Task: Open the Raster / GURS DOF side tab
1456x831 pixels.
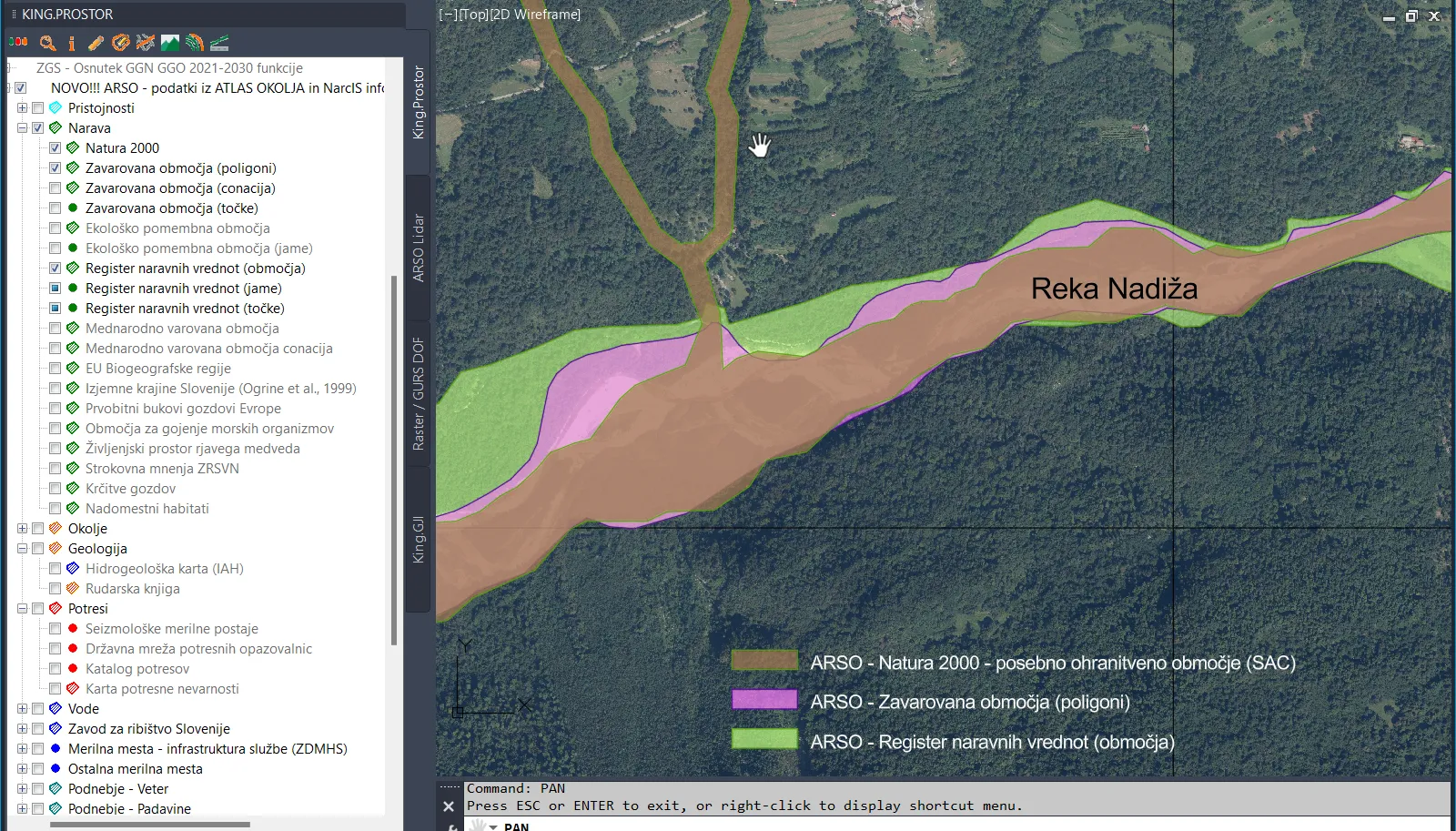Action: click(x=419, y=393)
